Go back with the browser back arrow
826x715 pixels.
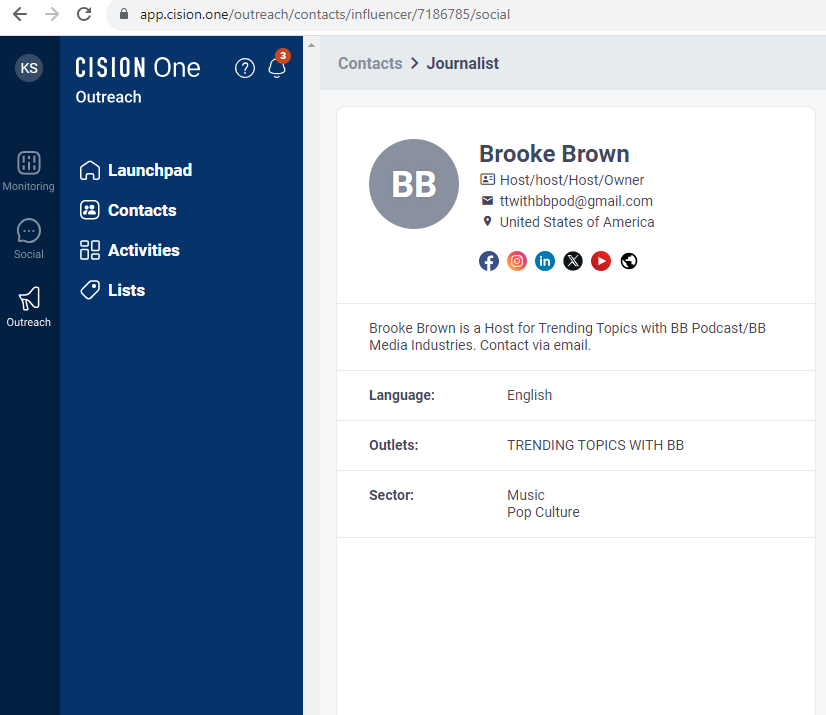tap(20, 14)
